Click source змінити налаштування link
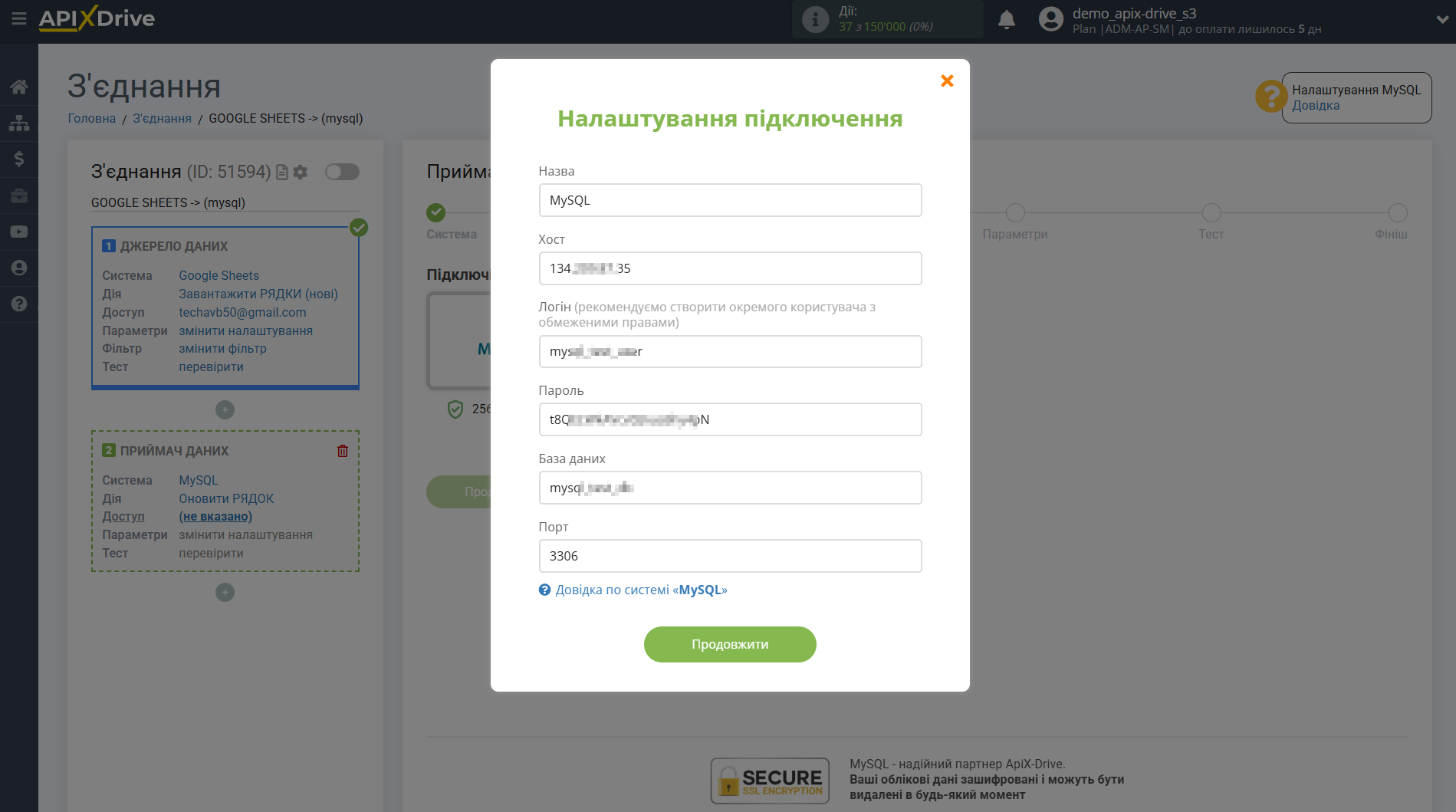 pyautogui.click(x=246, y=330)
